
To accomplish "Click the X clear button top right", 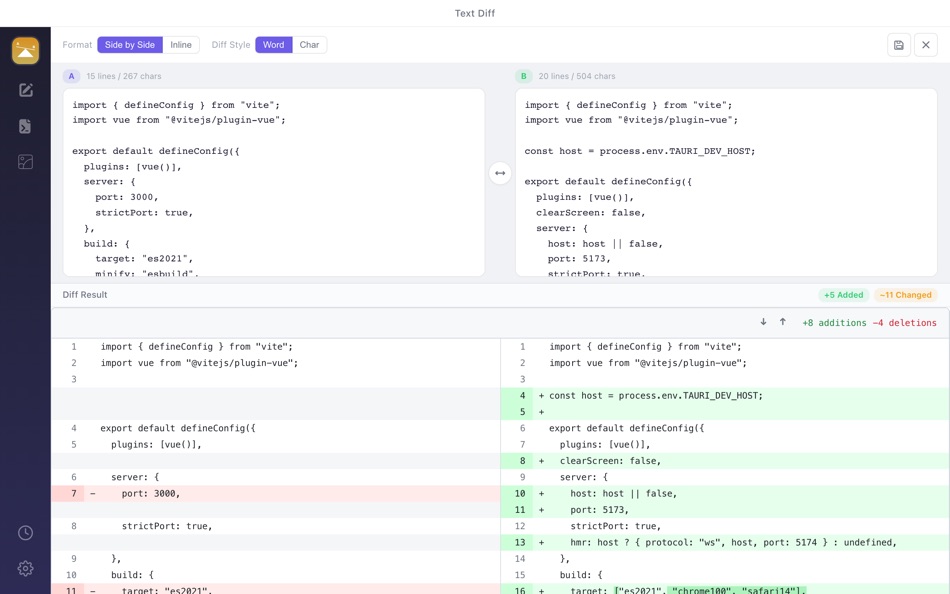I will 926,45.
